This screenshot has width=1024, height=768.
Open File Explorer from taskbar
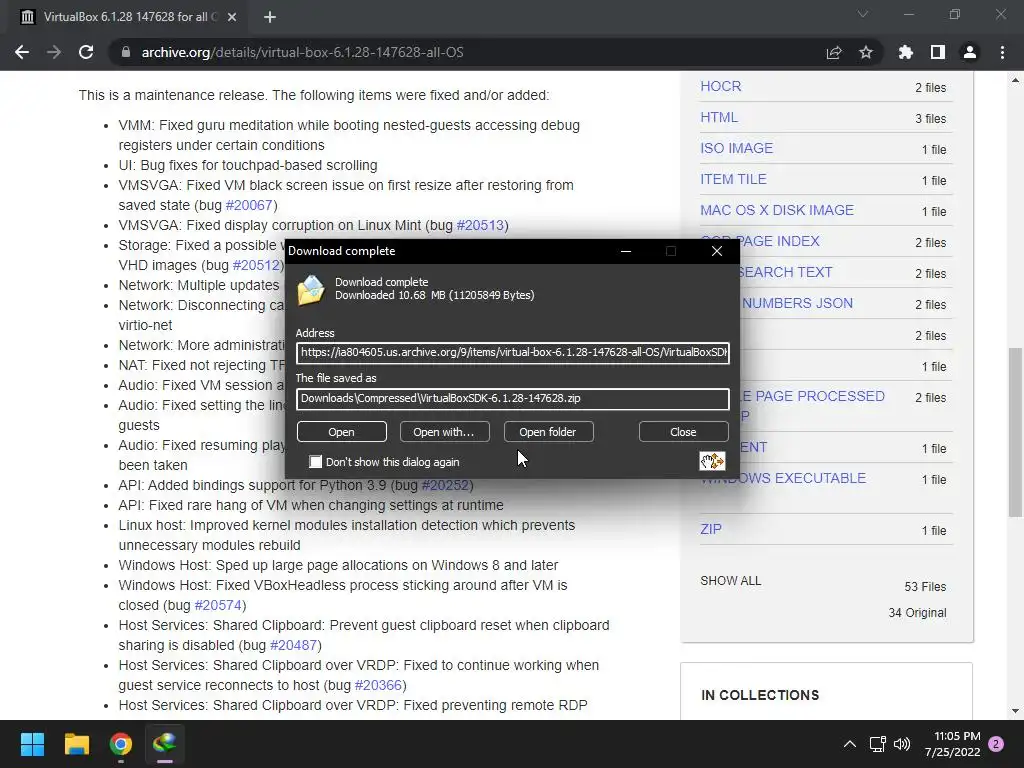pos(76,744)
